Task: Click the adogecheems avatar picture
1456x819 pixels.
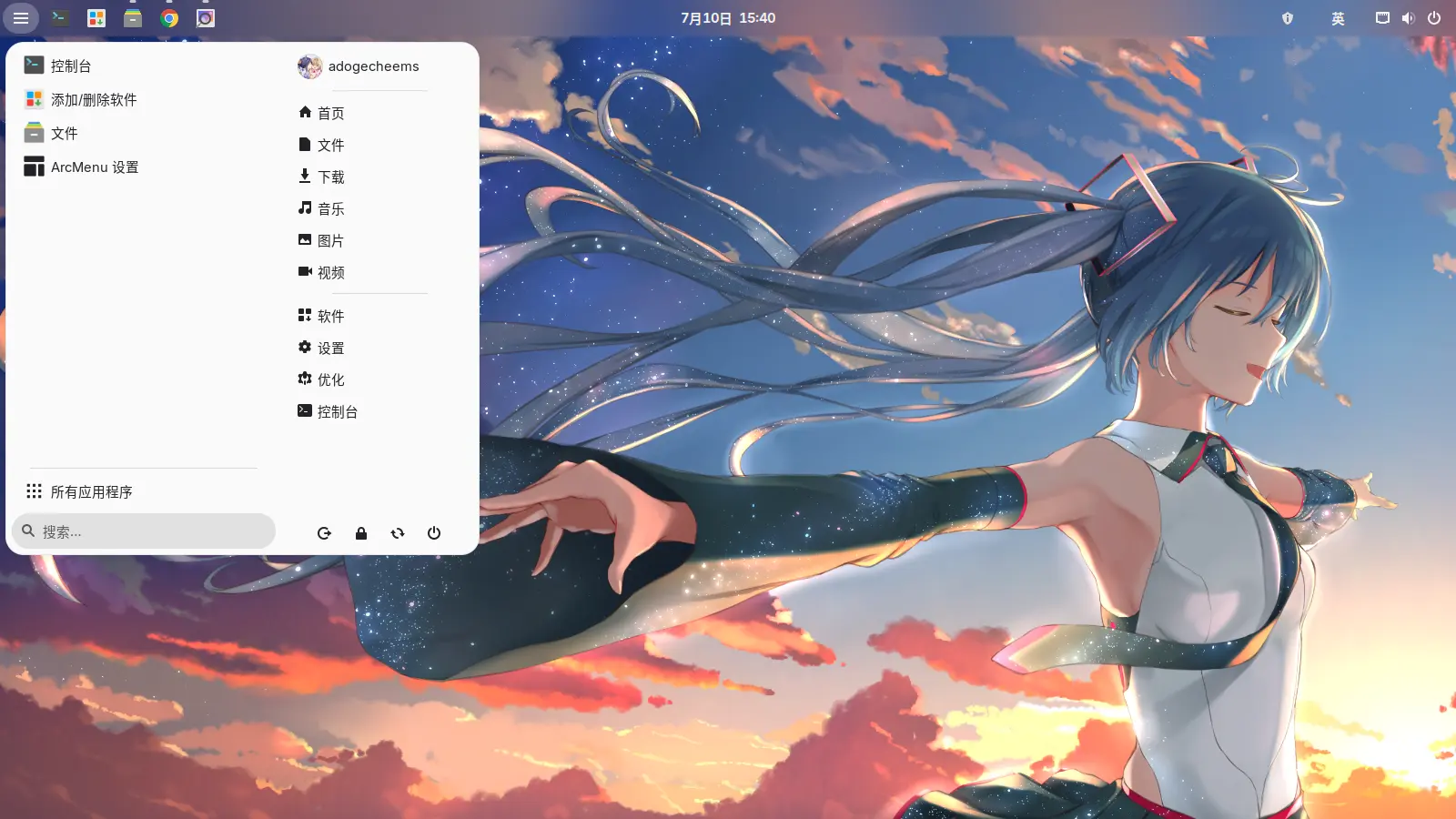Action: pos(309,66)
